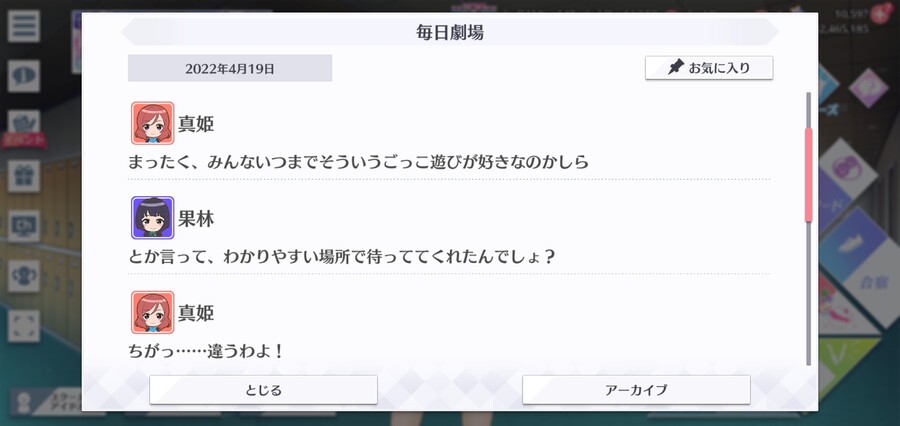Click the 毎日劇場 title banner
The height and width of the screenshot is (426, 900).
point(450,32)
